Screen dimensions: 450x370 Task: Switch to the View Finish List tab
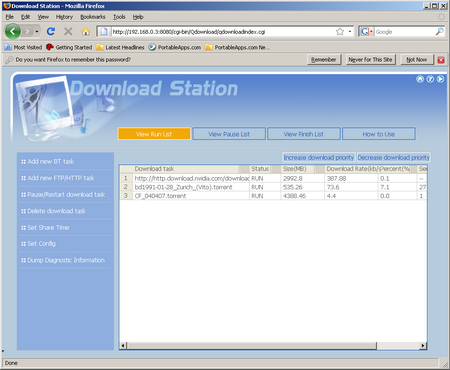coord(304,134)
